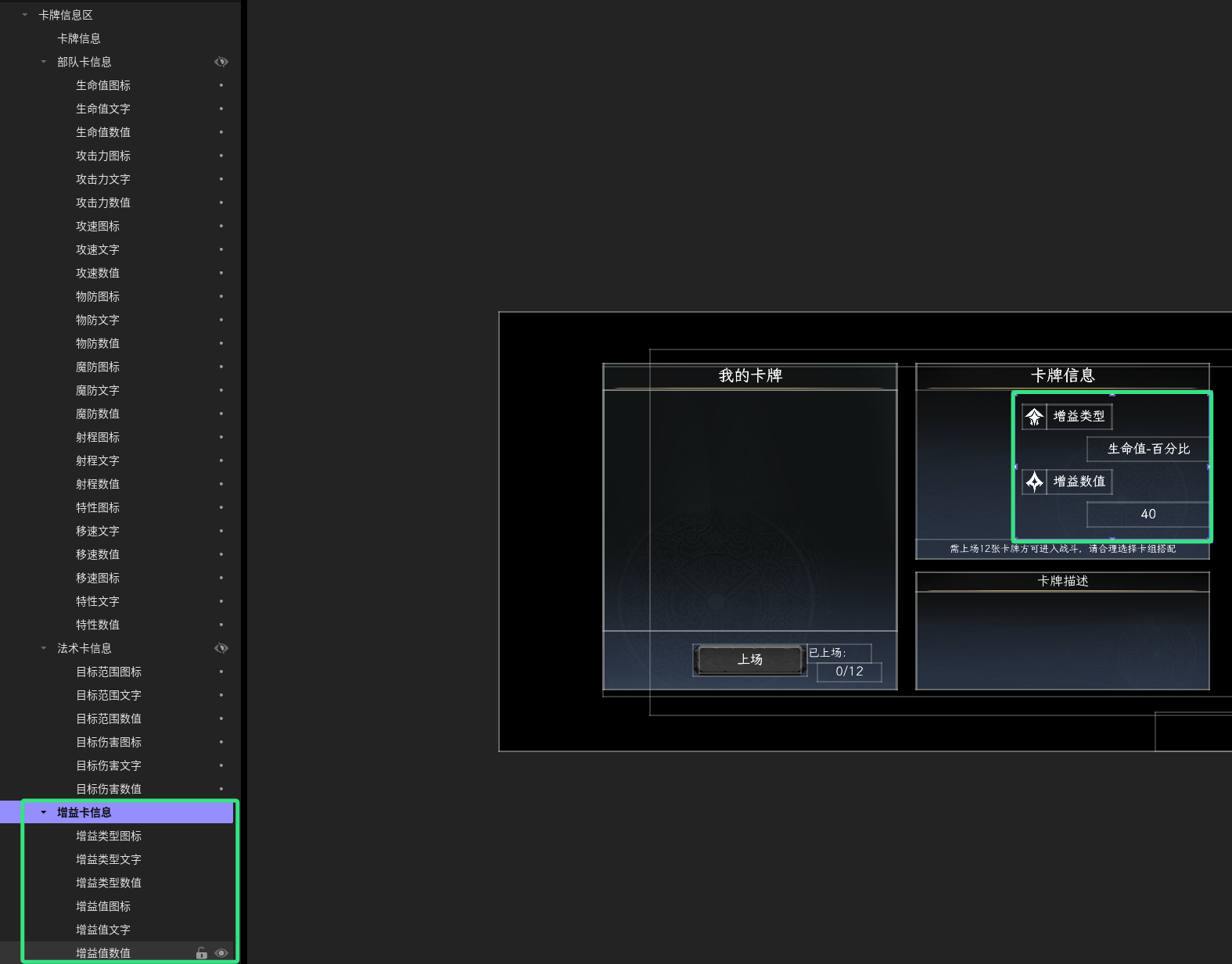Screen dimensions: 1232x964
Task: Select the 增益类型图标 layer
Action: pos(109,836)
